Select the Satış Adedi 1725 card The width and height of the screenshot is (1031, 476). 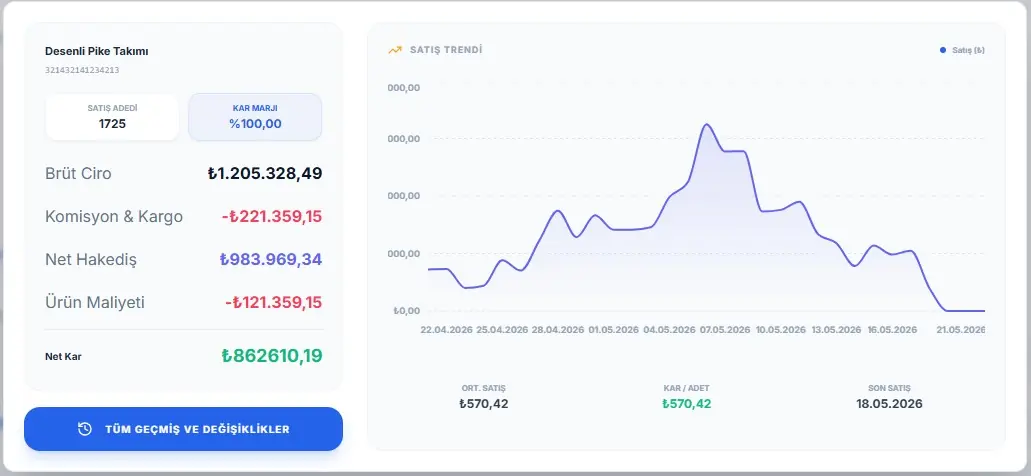tap(112, 117)
